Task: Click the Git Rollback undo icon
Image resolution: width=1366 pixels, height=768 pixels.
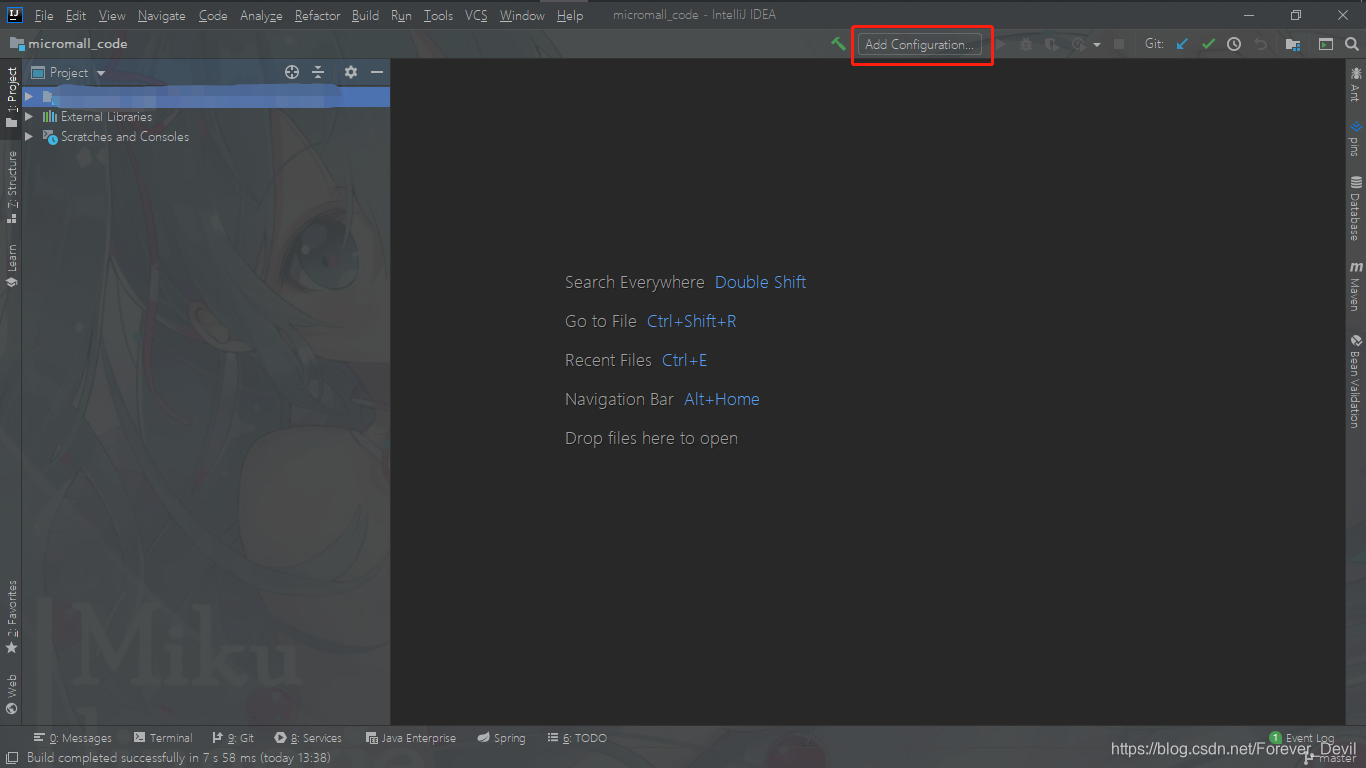Action: [x=1260, y=44]
